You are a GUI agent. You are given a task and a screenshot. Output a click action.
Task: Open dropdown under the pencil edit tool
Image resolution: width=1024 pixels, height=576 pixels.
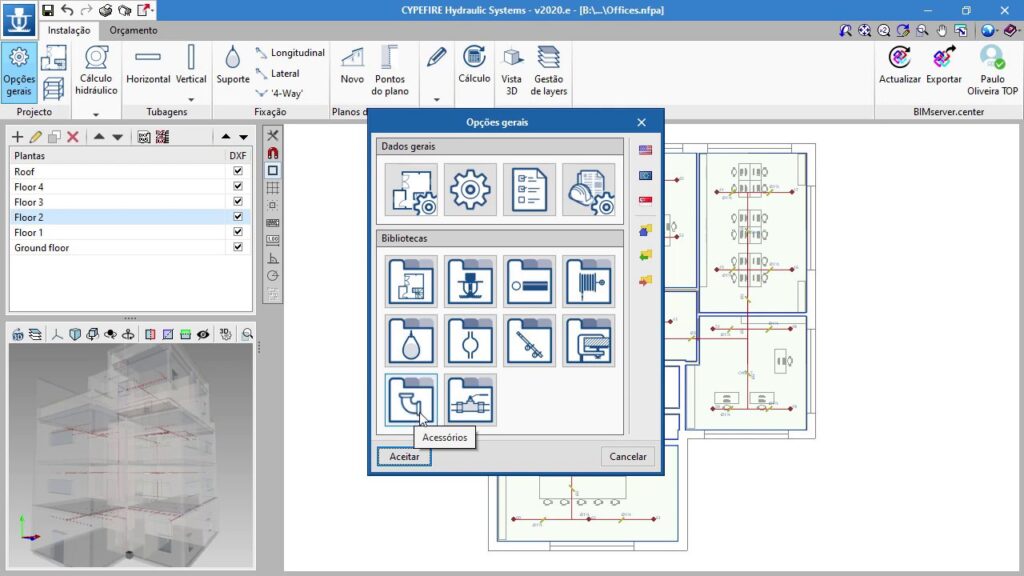pos(436,99)
